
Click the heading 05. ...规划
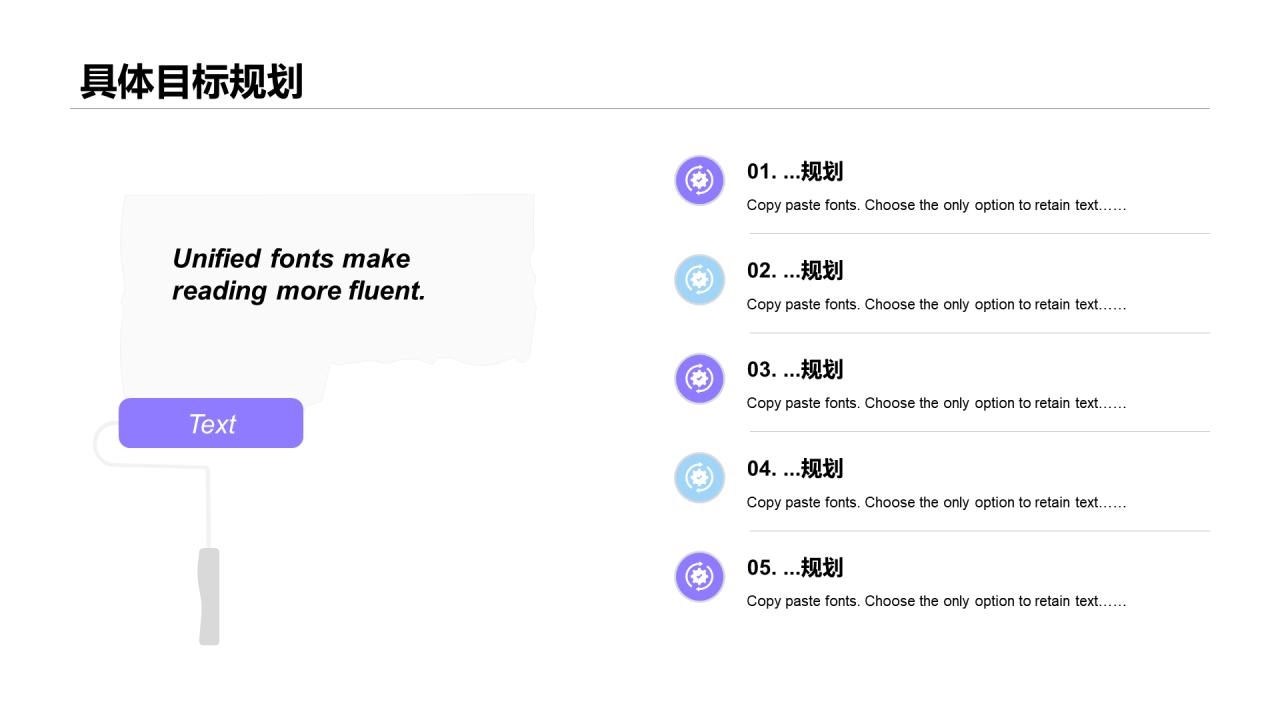(795, 567)
